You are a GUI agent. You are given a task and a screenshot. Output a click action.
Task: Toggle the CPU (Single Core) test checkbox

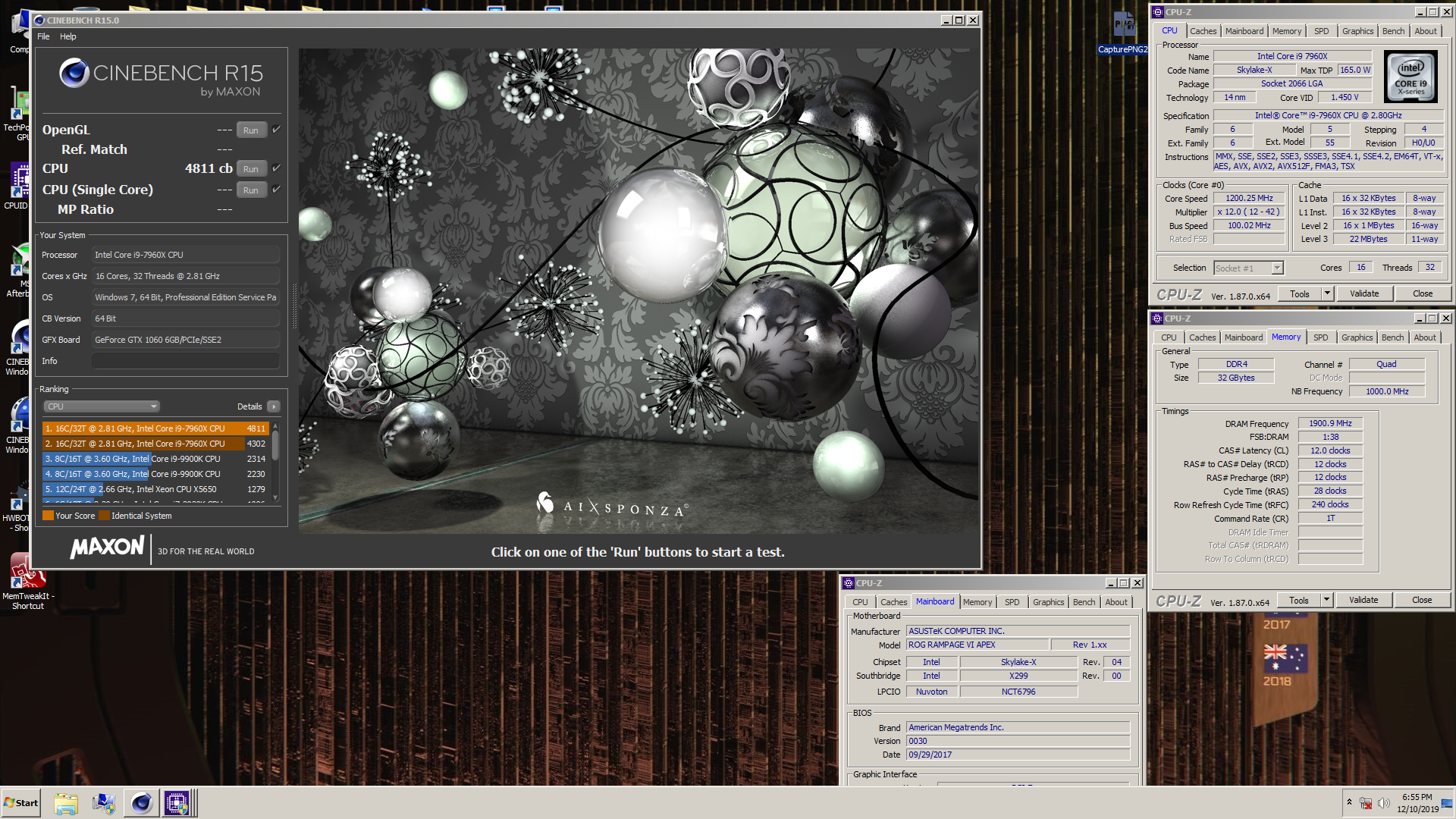tap(277, 190)
